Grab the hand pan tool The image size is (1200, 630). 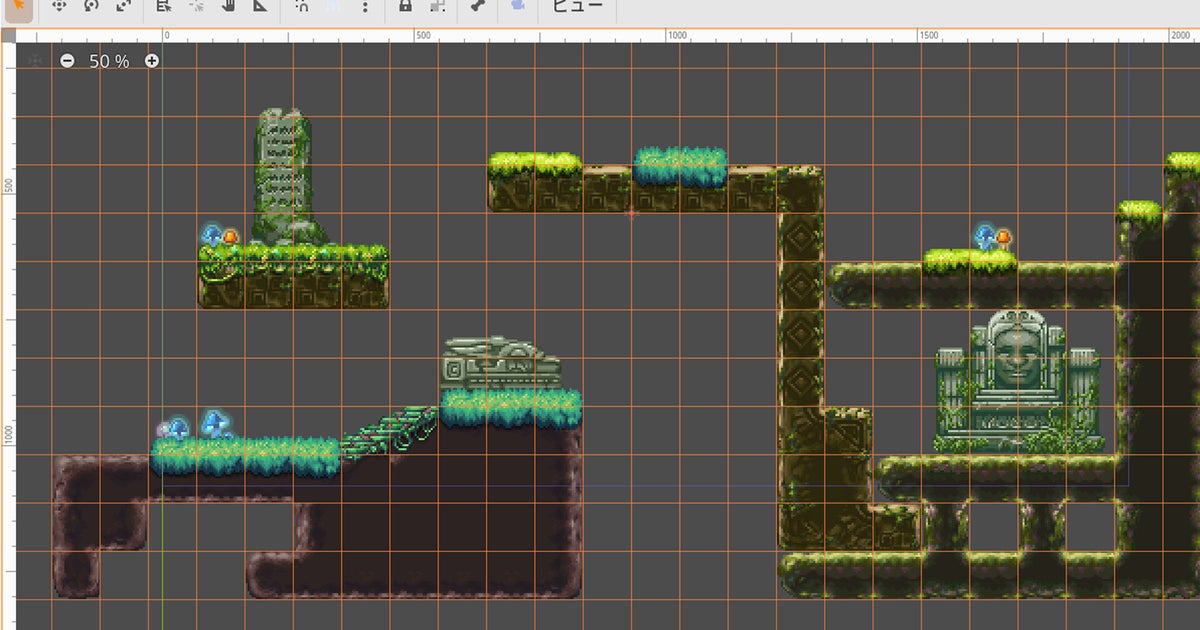228,6
